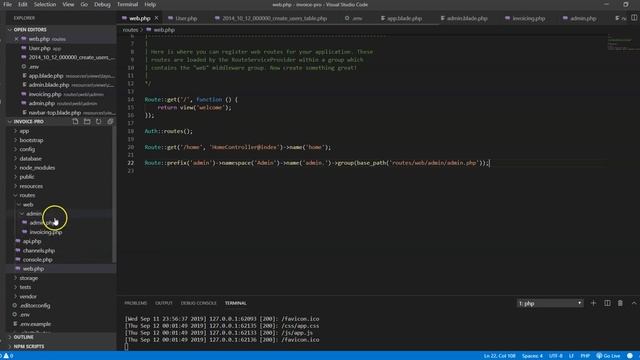Open the Edit menu
Viewport: 640px width, 360px height.
[22, 4]
